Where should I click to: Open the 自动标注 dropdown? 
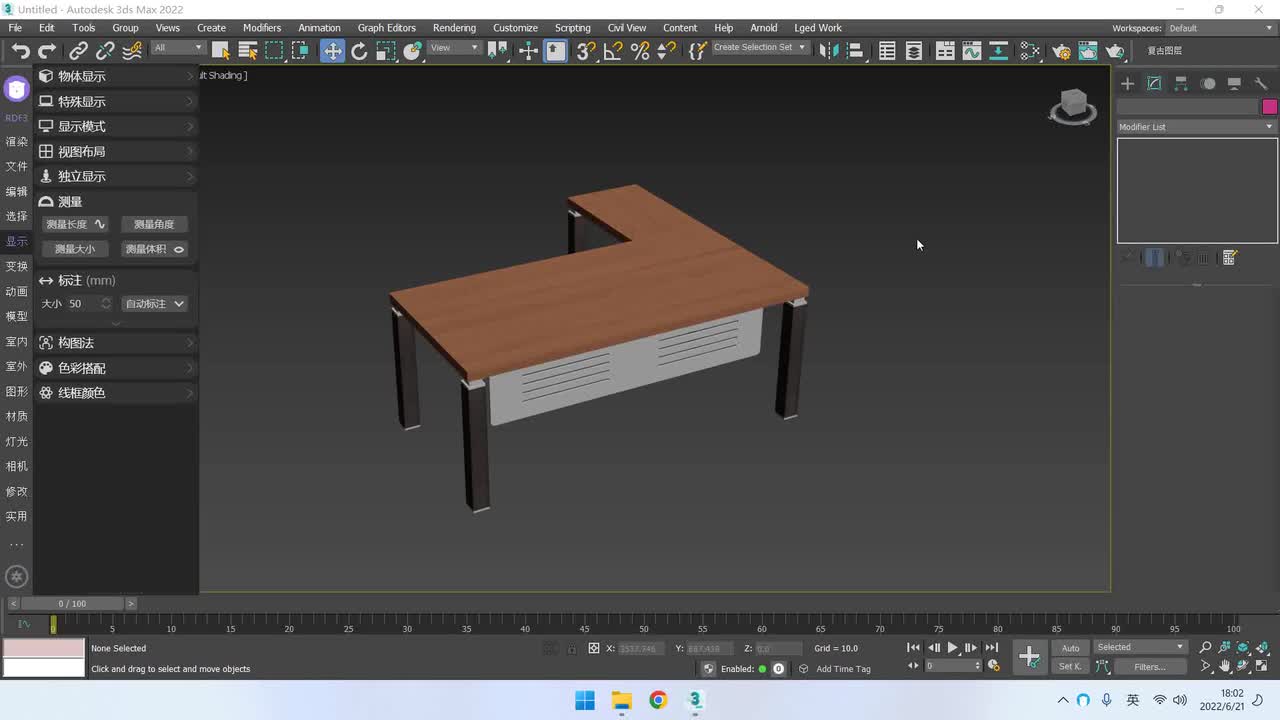[154, 304]
